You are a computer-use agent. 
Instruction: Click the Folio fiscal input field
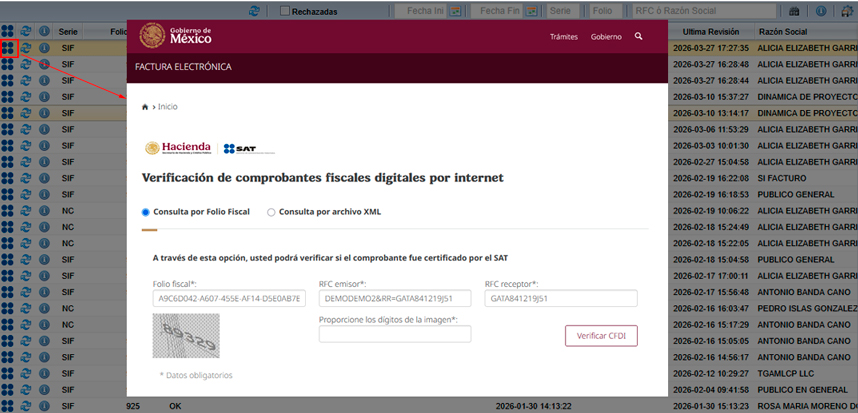[229, 298]
